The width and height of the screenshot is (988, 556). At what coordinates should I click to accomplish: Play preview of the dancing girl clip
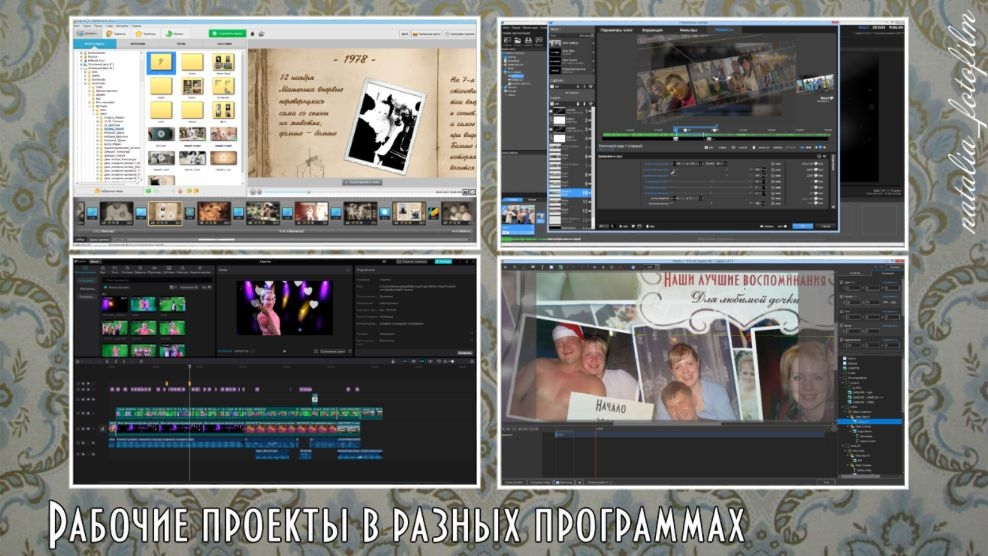tap(285, 351)
